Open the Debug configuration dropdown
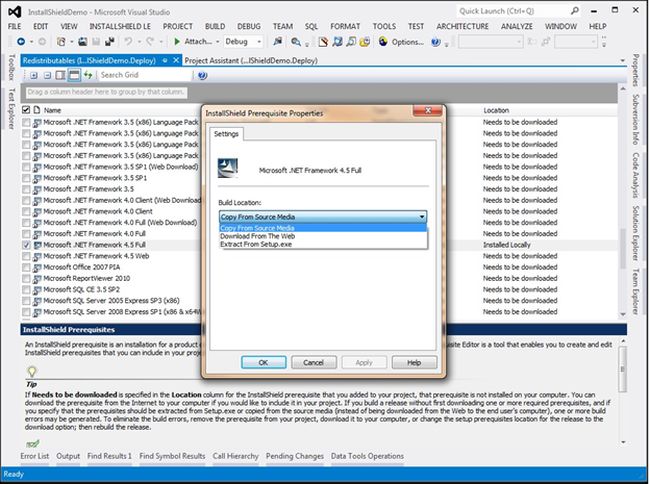Viewport: 650px width, 484px height. point(243,41)
